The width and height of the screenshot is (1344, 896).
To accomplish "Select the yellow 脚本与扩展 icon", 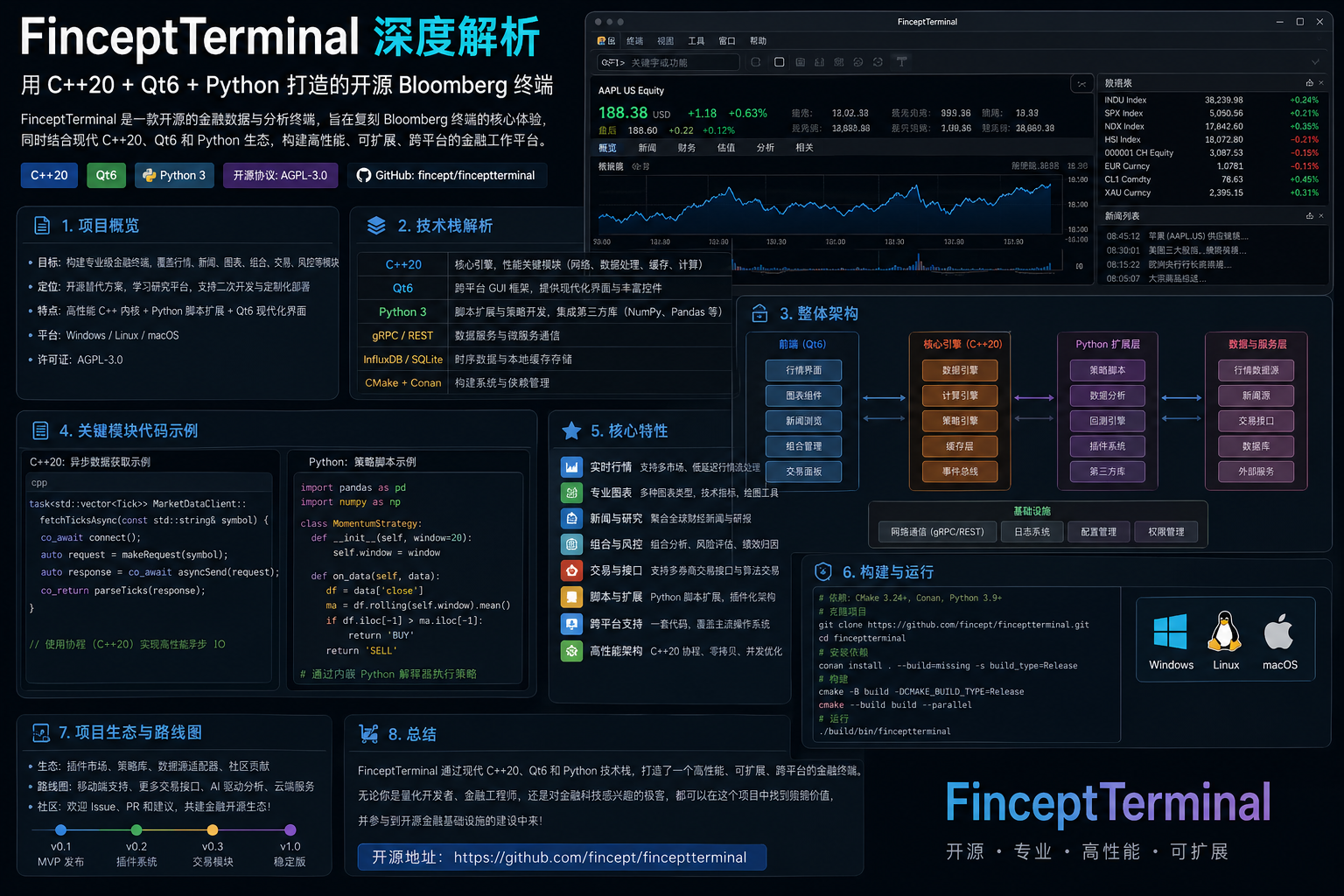I will (x=571, y=597).
